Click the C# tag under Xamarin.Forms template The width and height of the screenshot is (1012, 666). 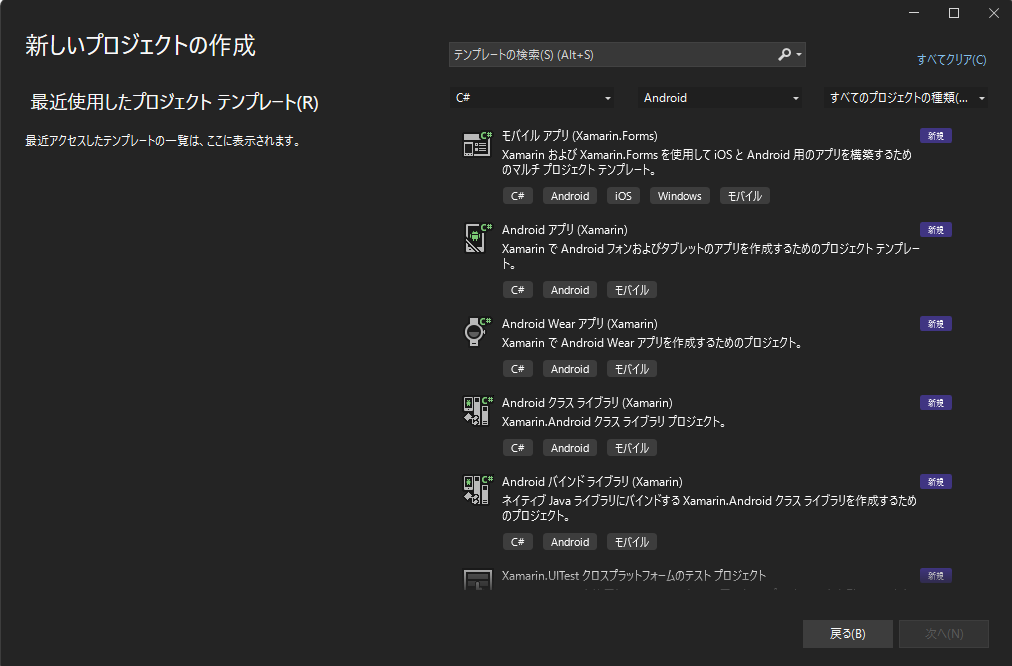tap(518, 196)
